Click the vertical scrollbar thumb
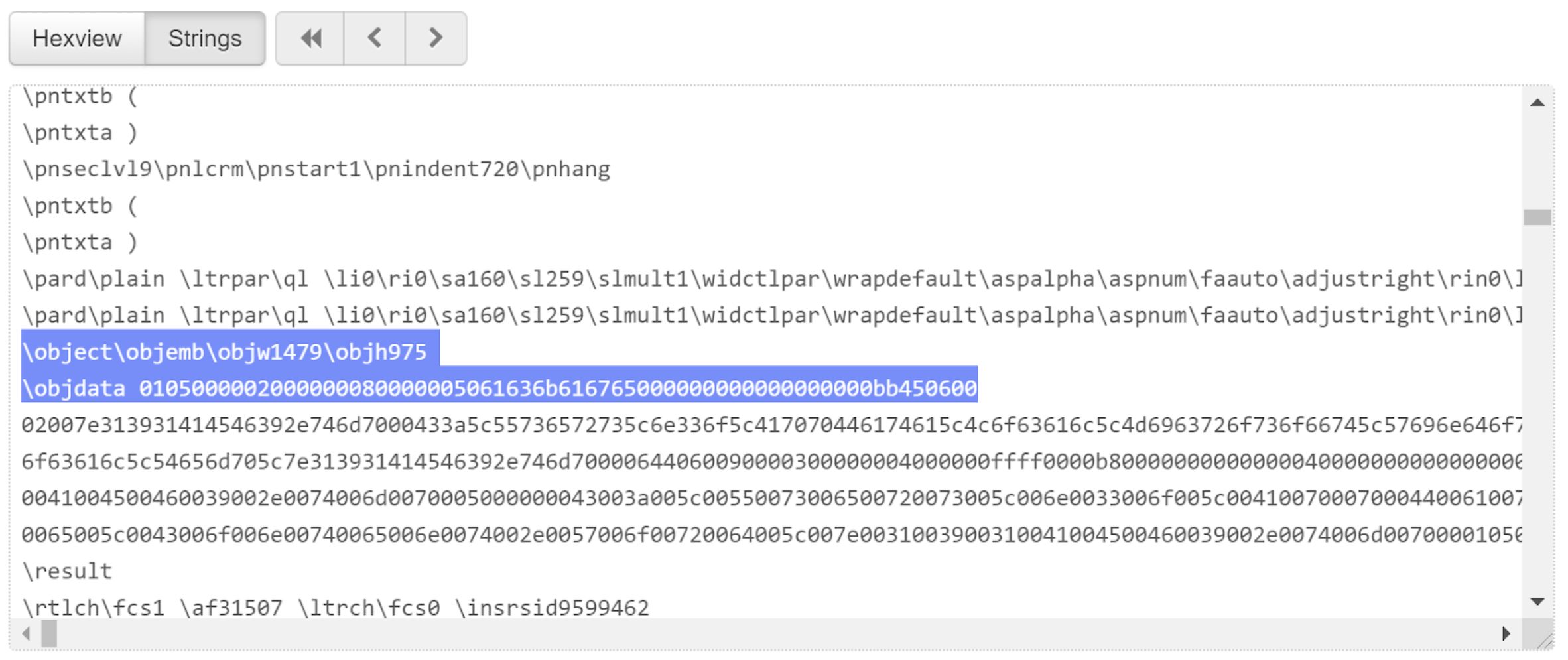The image size is (1568, 660). pyautogui.click(x=1537, y=217)
